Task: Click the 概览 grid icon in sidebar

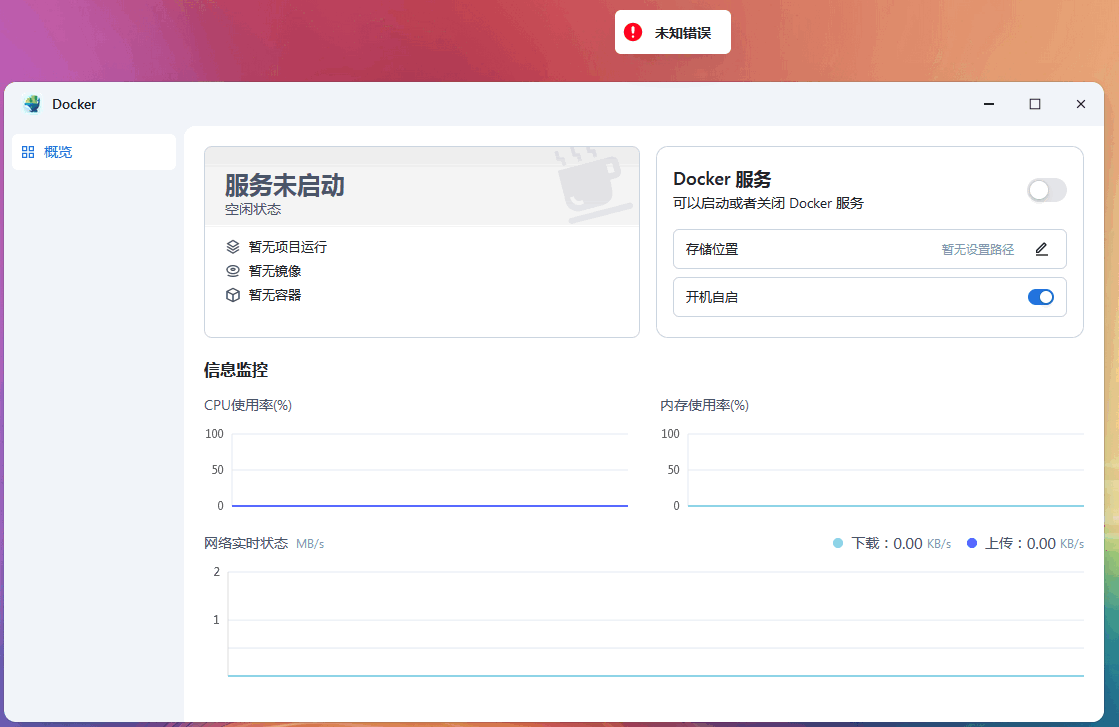Action: 28,152
